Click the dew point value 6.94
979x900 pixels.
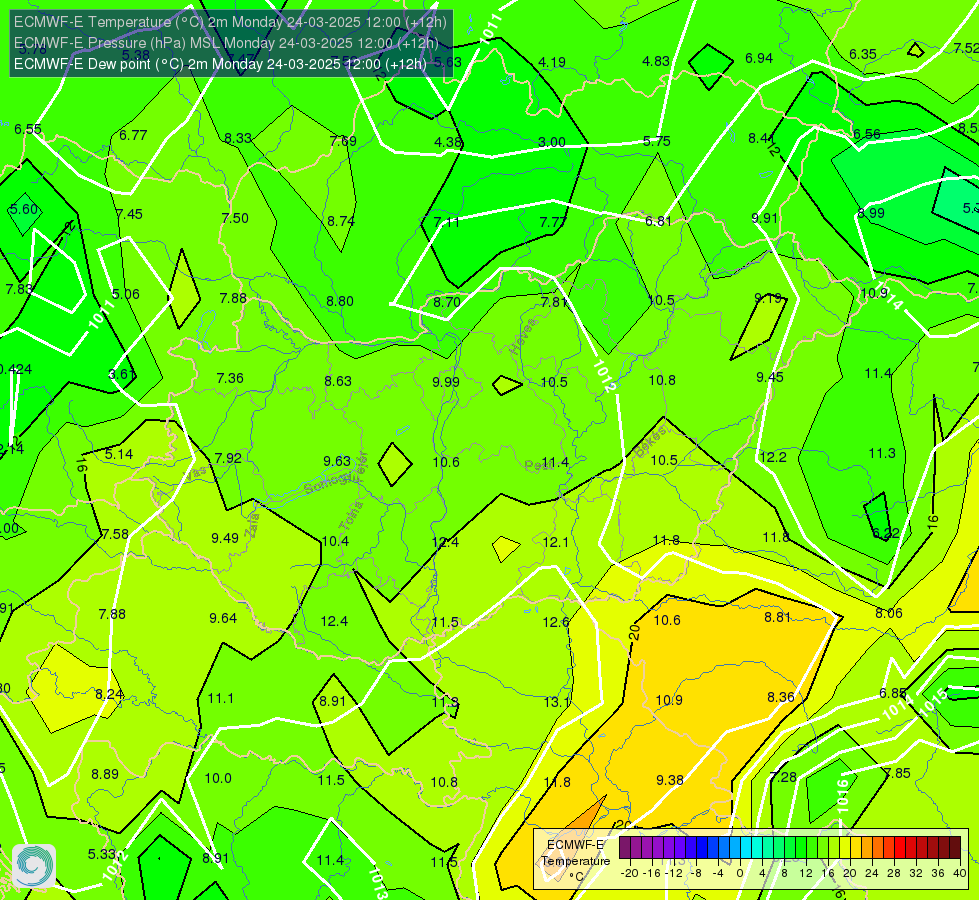pos(759,58)
